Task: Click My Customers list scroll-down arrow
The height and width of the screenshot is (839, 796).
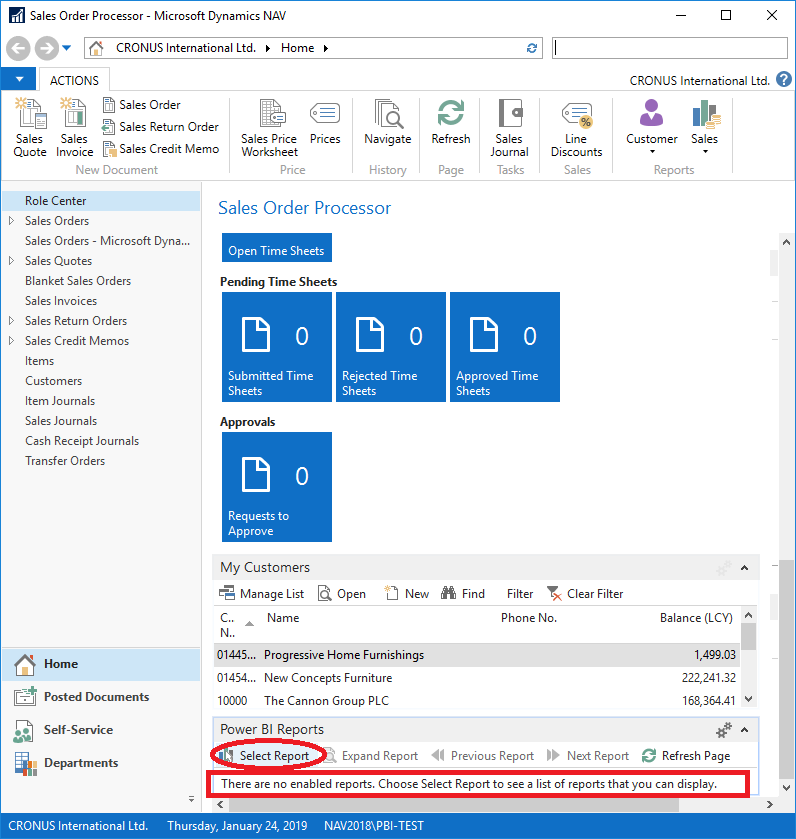Action: 749,699
